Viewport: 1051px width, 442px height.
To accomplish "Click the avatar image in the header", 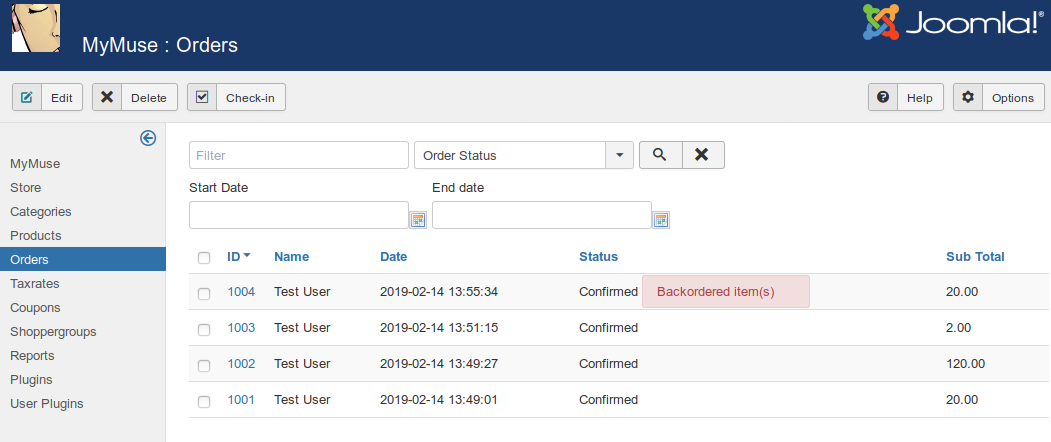I will point(36,27).
